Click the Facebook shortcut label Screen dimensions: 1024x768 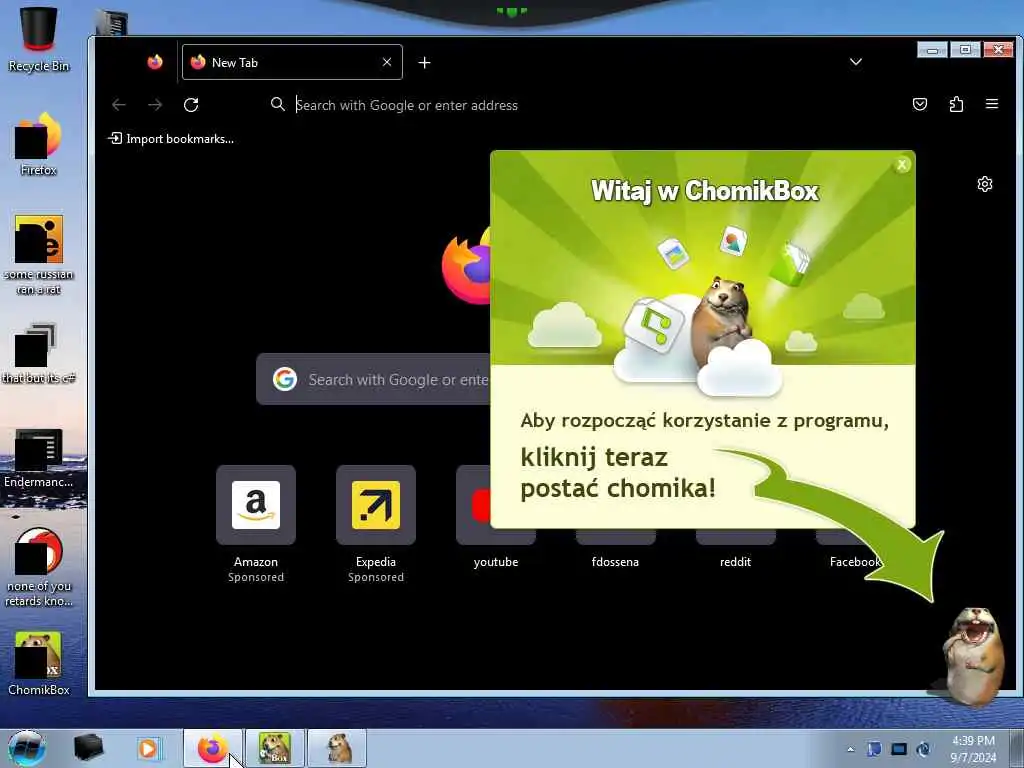(x=856, y=562)
